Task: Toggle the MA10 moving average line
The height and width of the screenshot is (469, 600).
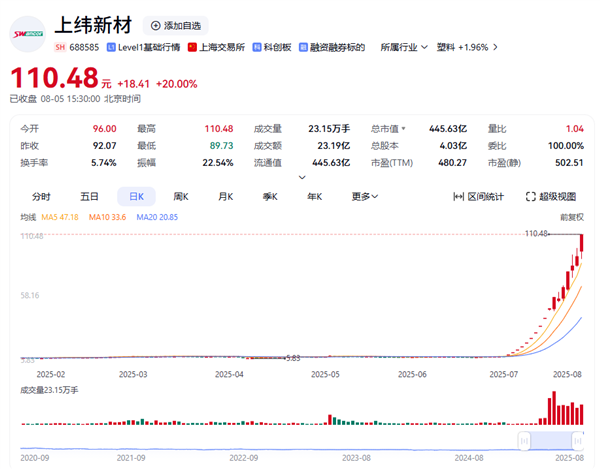Action: click(x=107, y=217)
